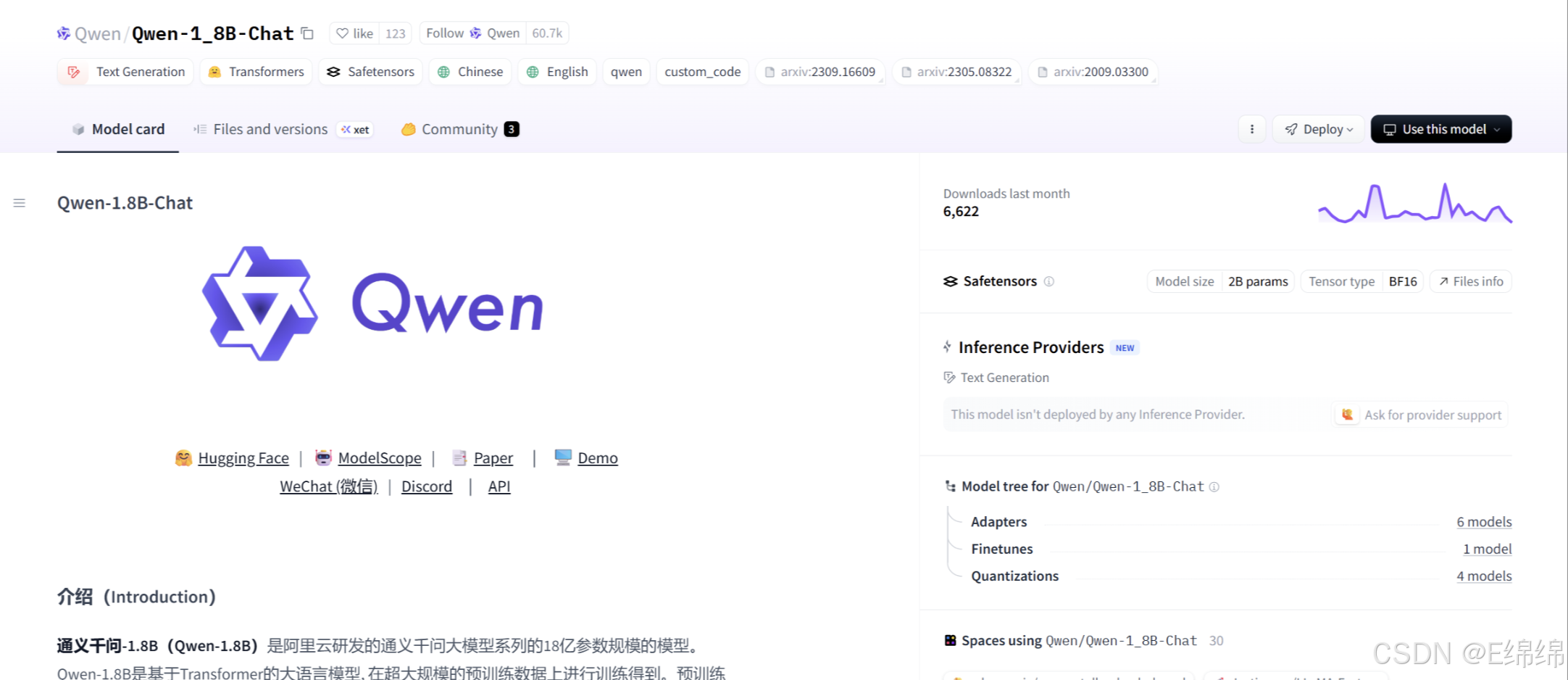The height and width of the screenshot is (680, 1568).
Task: Expand the Deploy dropdown
Action: coord(1318,129)
